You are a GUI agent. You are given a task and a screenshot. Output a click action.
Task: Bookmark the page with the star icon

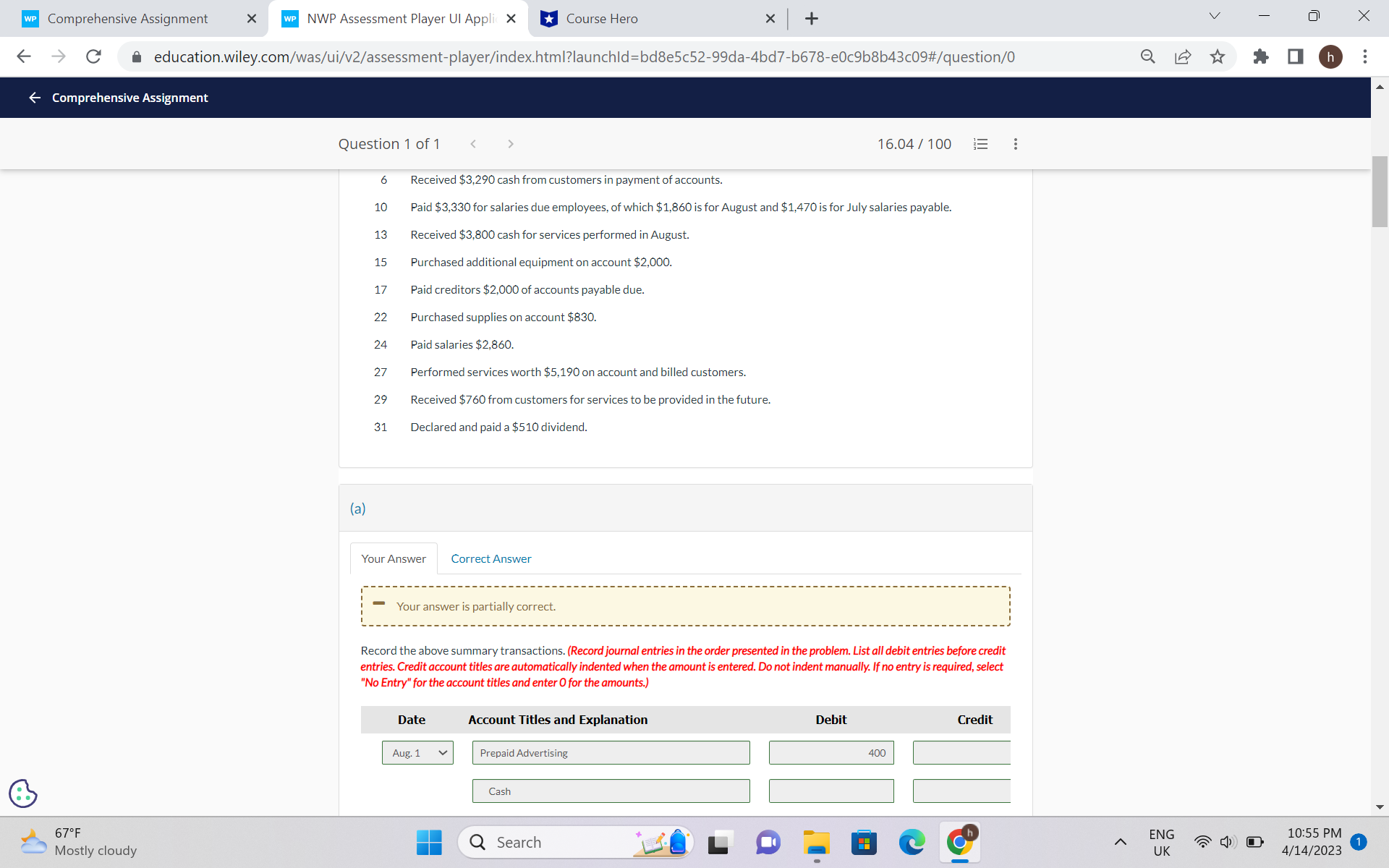pyautogui.click(x=1218, y=56)
